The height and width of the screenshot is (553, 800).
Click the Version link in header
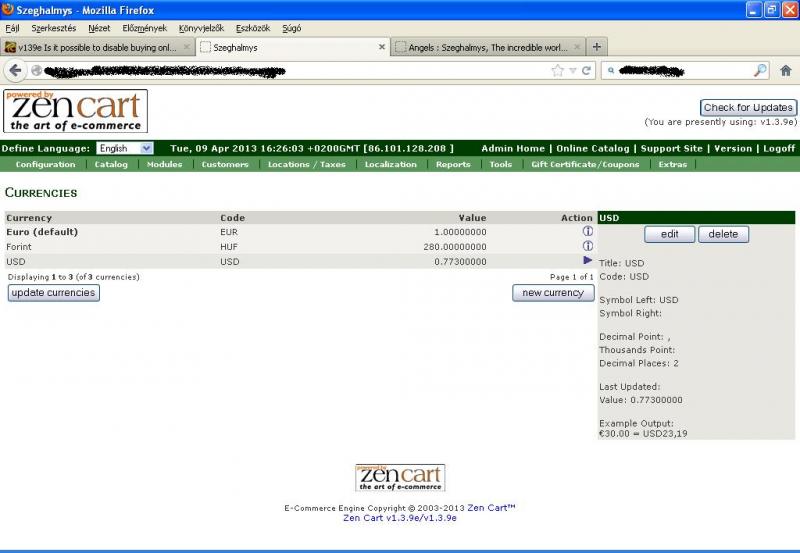[733, 148]
